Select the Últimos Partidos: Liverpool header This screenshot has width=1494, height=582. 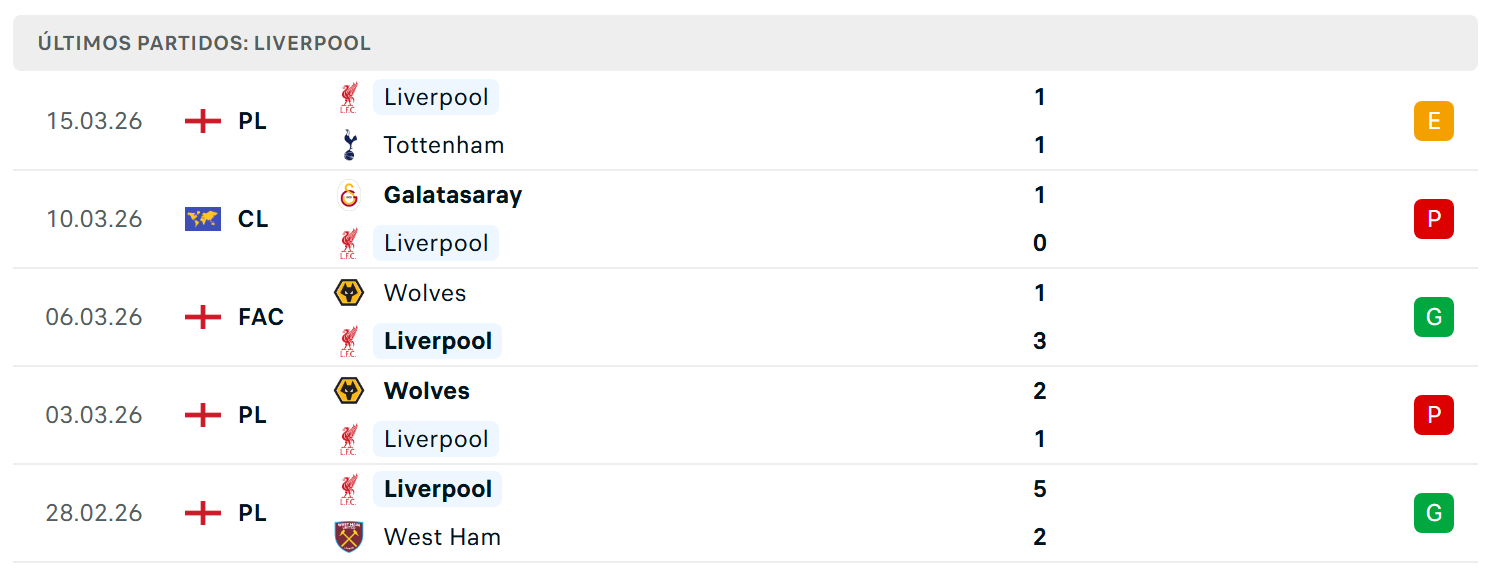pyautogui.click(x=745, y=43)
